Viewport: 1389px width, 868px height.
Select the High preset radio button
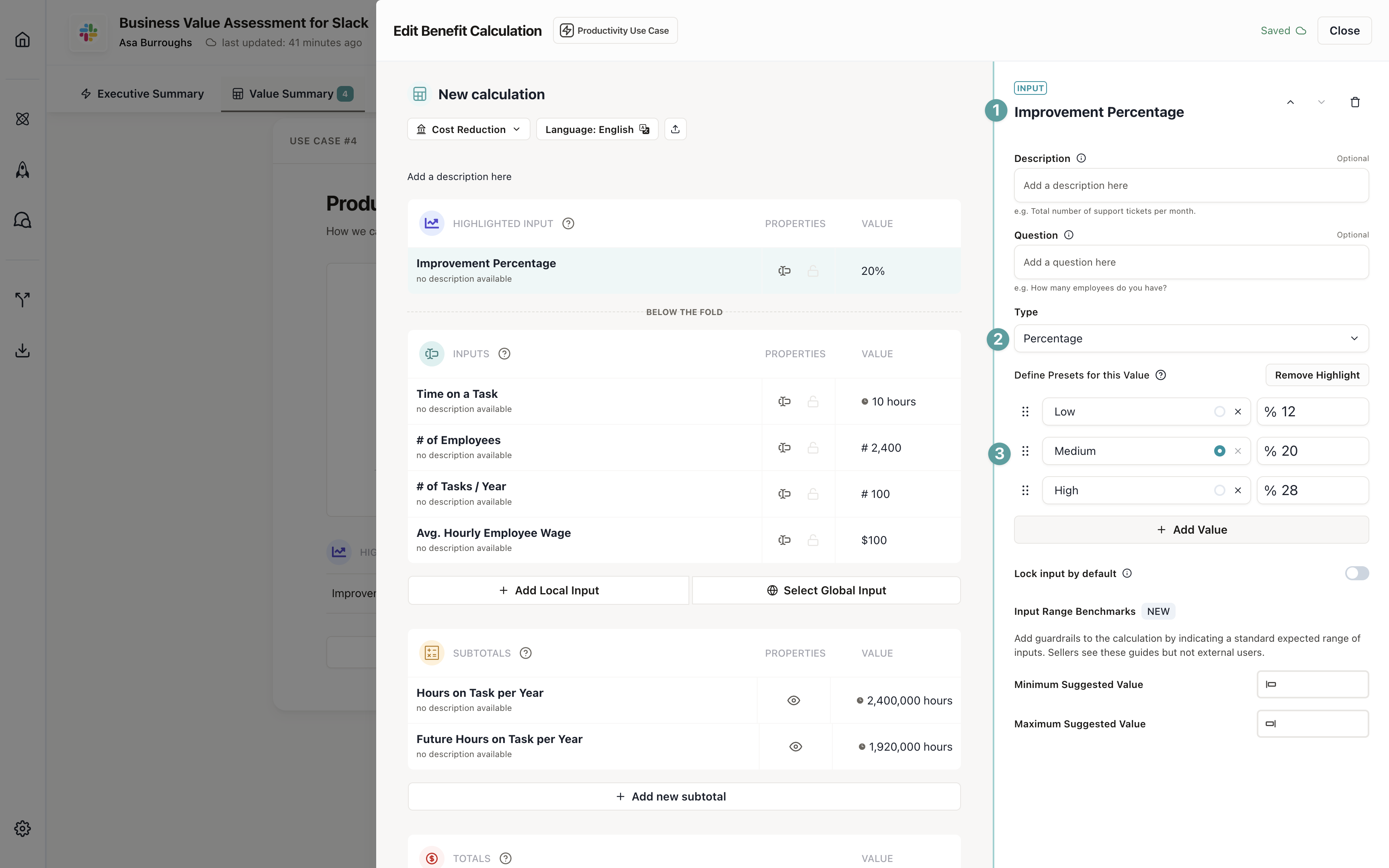(1219, 490)
